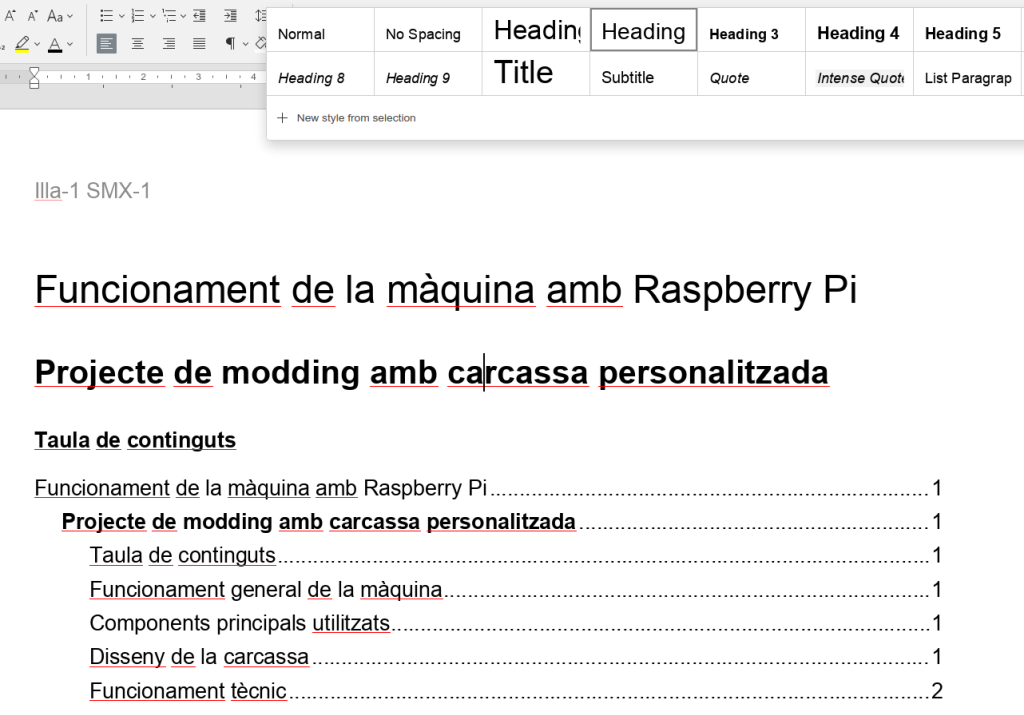1024x716 pixels.
Task: Select the Normal style
Action: 321,30
